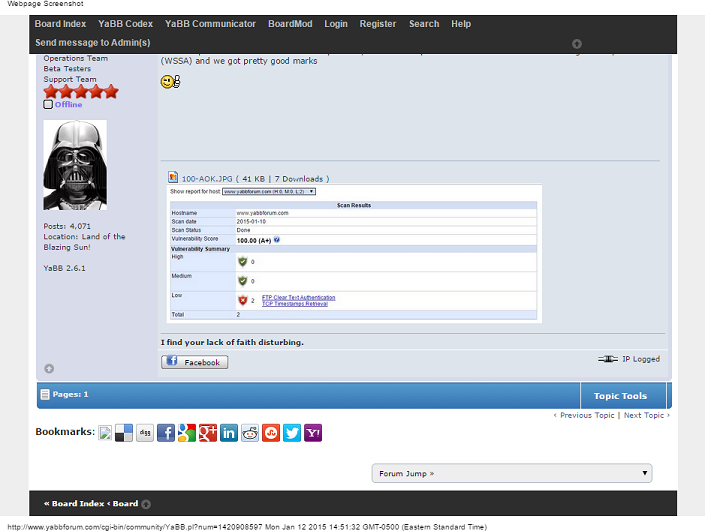Click Login in the navigation bar
705x531 pixels.
point(336,24)
